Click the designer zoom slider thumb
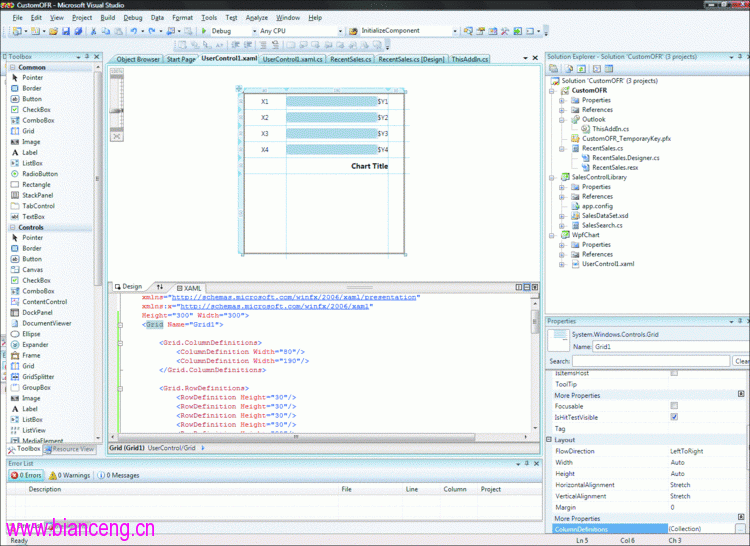Screen dimensions: 750x546 (117, 111)
